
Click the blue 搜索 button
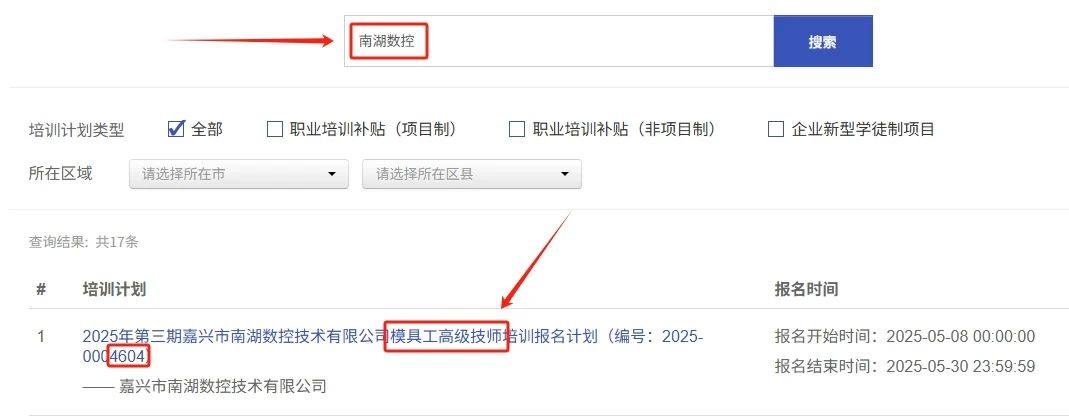click(823, 42)
